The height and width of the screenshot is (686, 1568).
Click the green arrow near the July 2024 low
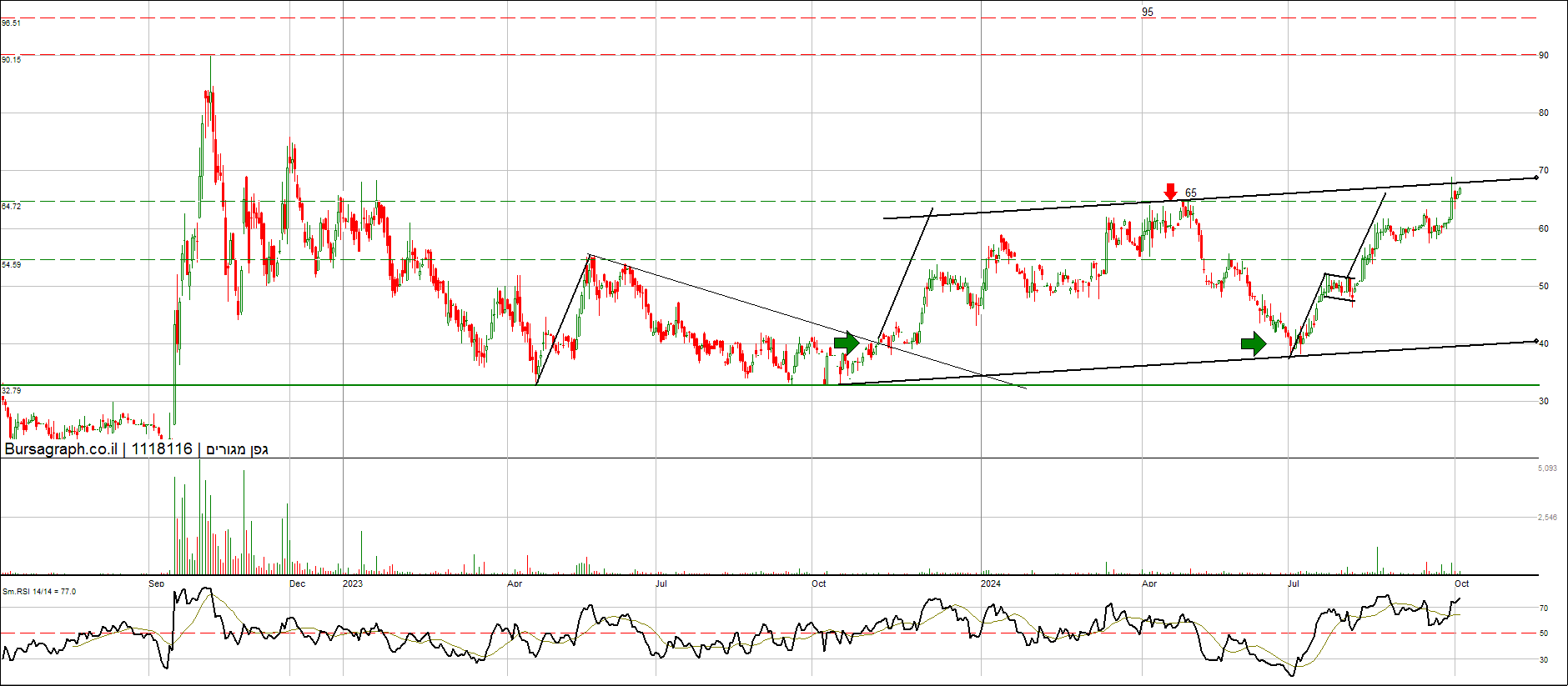pyautogui.click(x=1253, y=343)
